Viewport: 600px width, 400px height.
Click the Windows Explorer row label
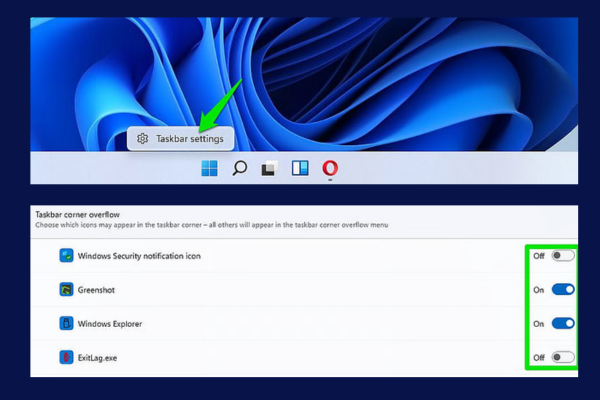click(110, 324)
